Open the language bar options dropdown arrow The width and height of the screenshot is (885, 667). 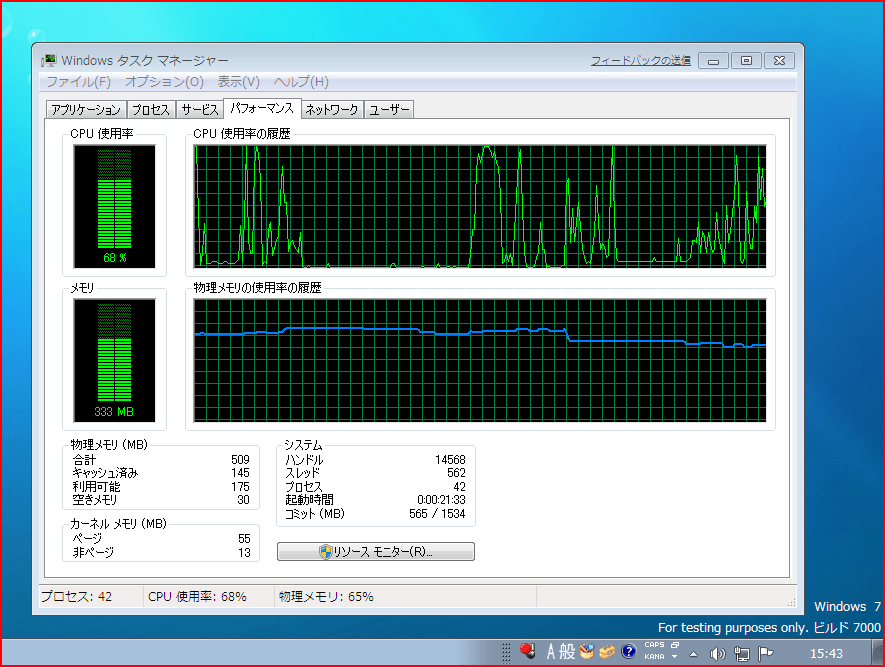pos(674,657)
